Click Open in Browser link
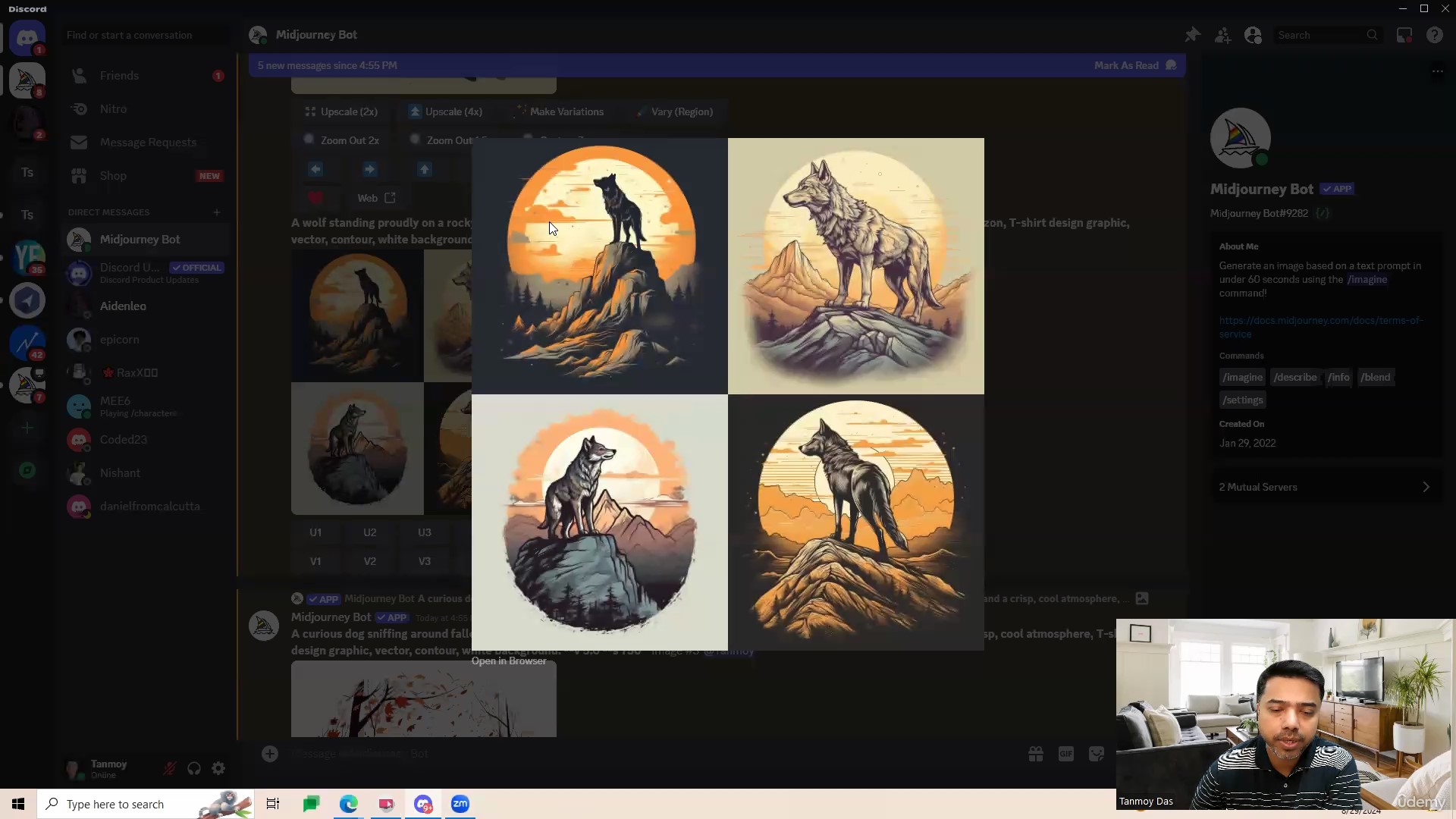Image resolution: width=1456 pixels, height=819 pixels. pyautogui.click(x=509, y=661)
